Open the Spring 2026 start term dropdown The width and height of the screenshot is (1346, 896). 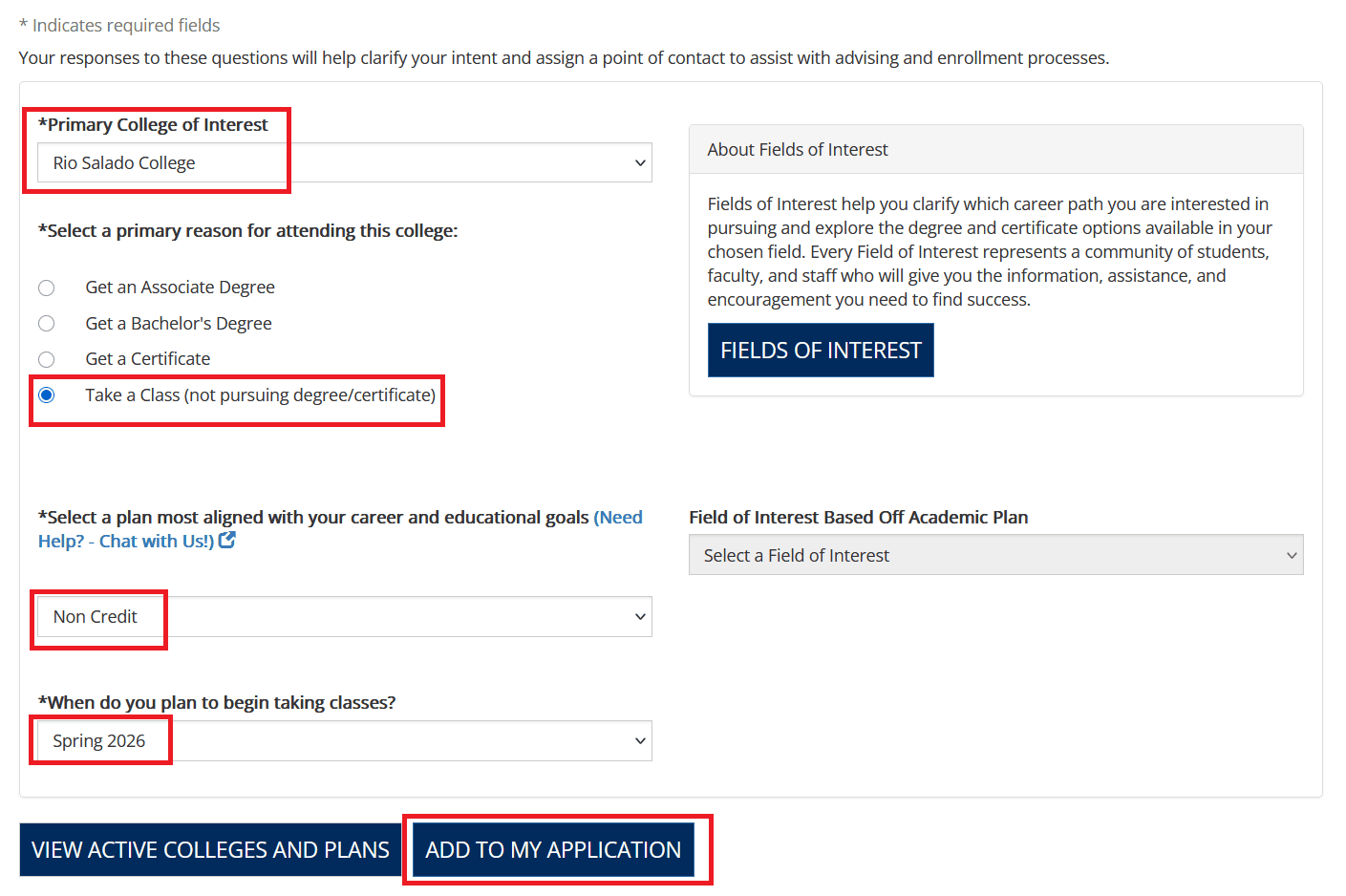coord(344,741)
